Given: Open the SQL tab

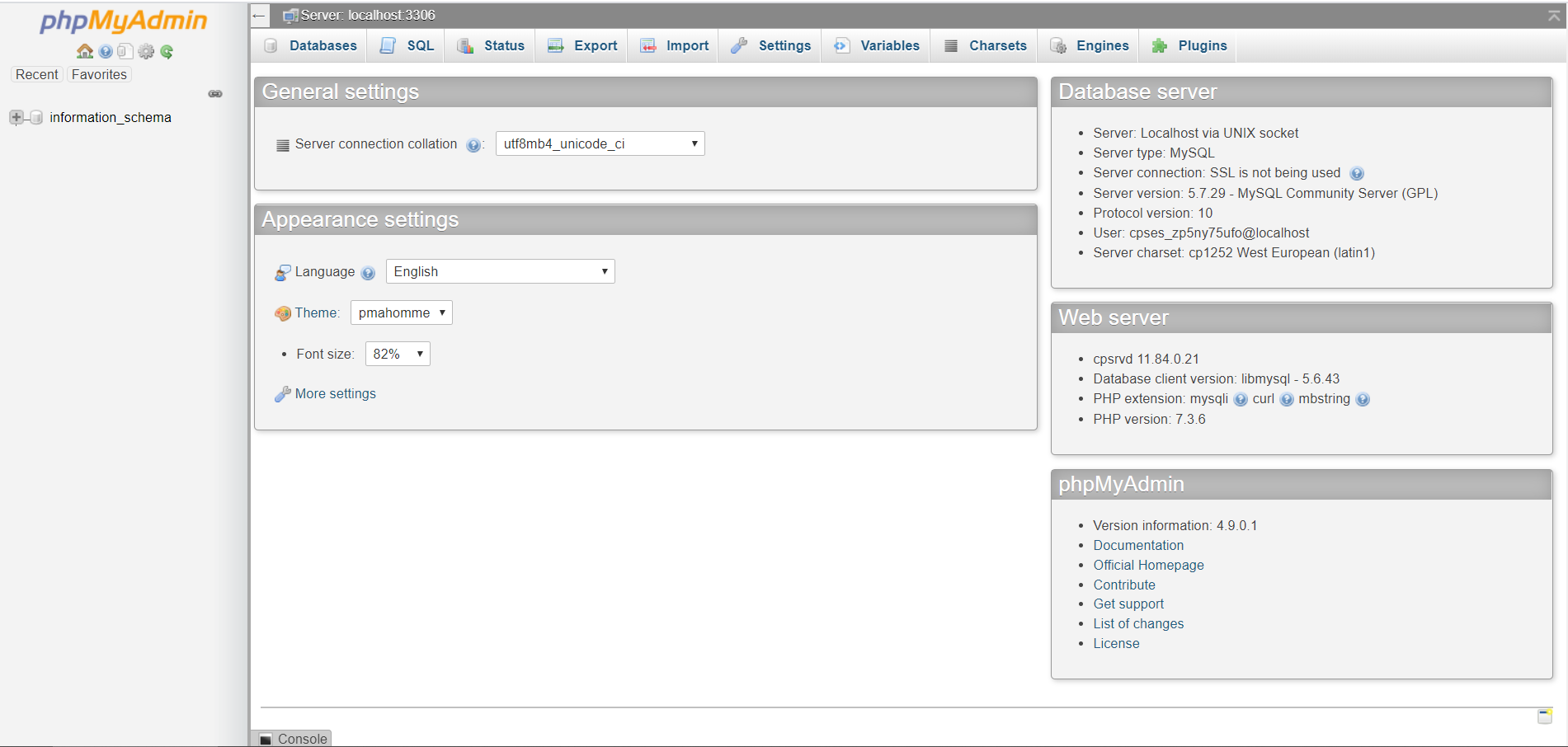Looking at the screenshot, I should coord(407,46).
